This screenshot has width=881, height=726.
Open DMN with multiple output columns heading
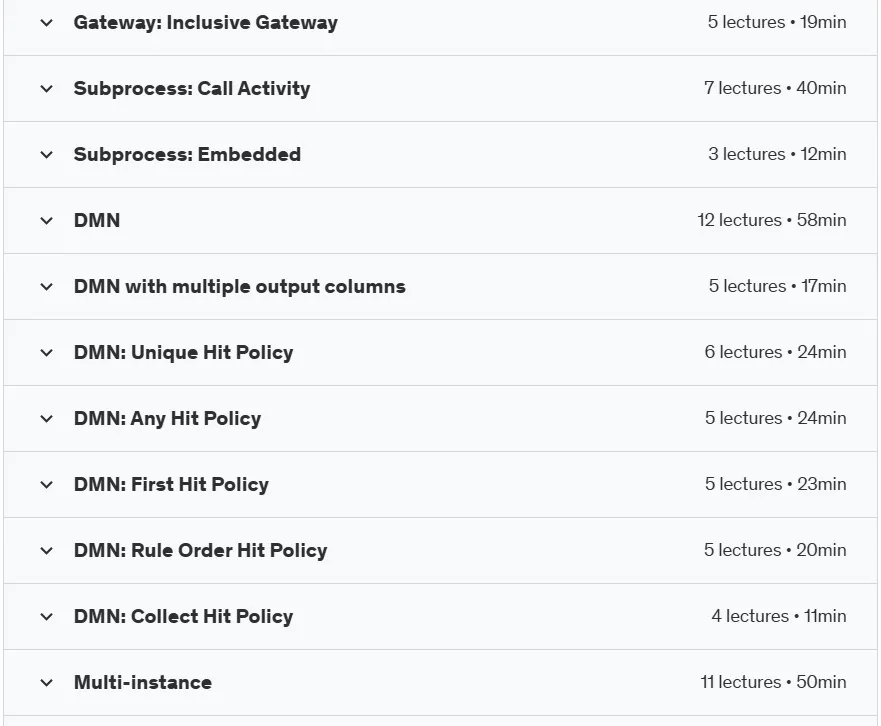click(x=239, y=287)
